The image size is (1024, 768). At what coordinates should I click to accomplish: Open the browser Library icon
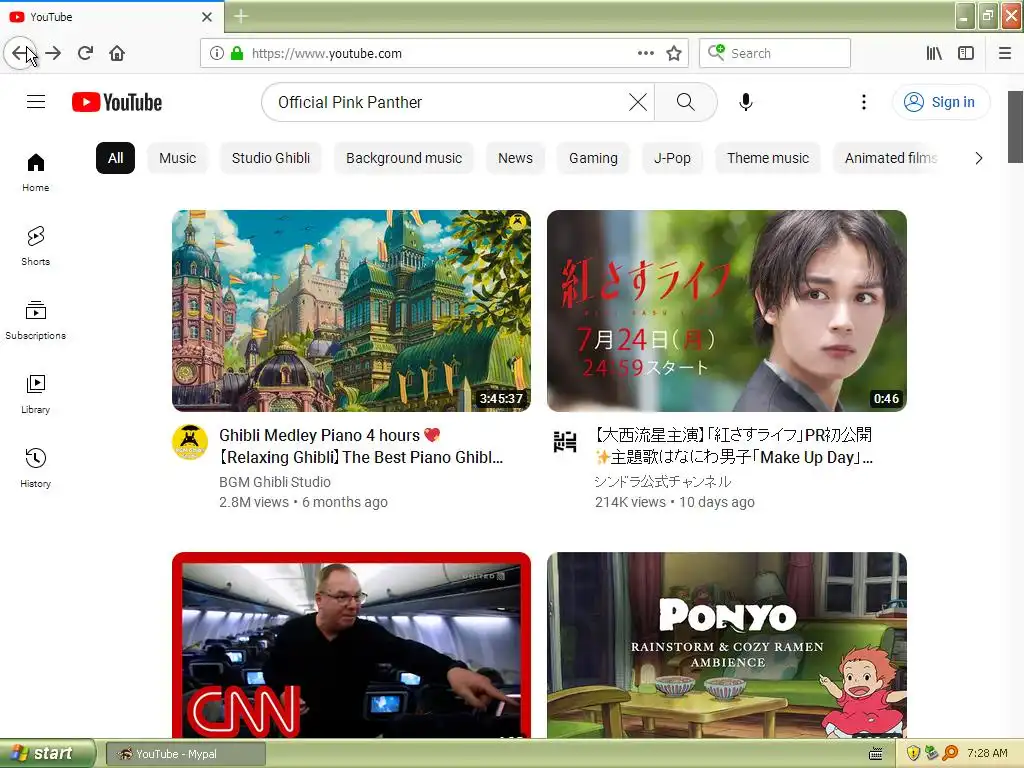coord(935,53)
